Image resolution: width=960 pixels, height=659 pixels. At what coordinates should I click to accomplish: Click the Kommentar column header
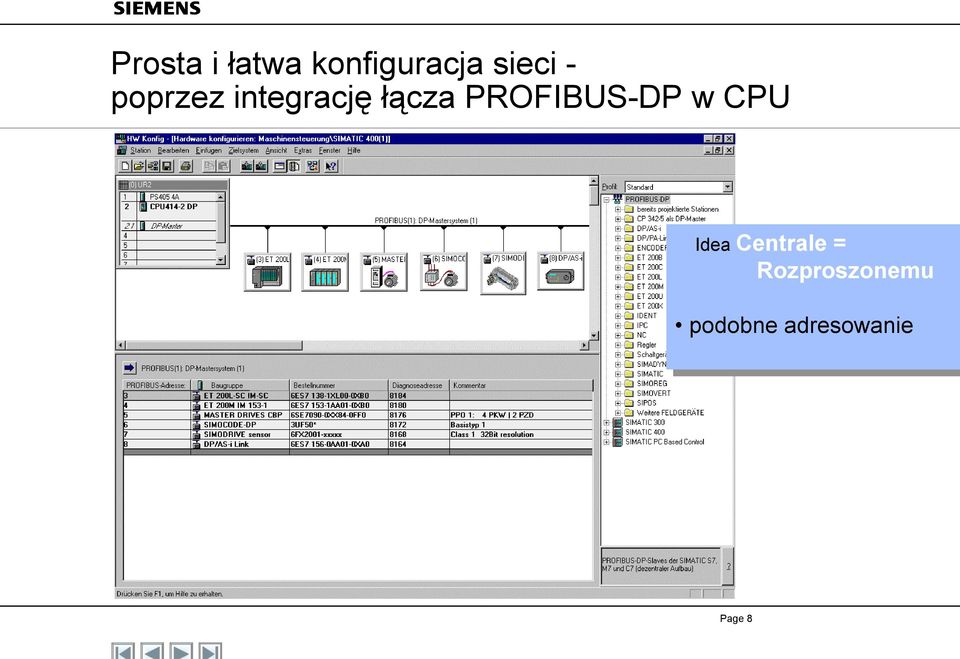coord(521,385)
